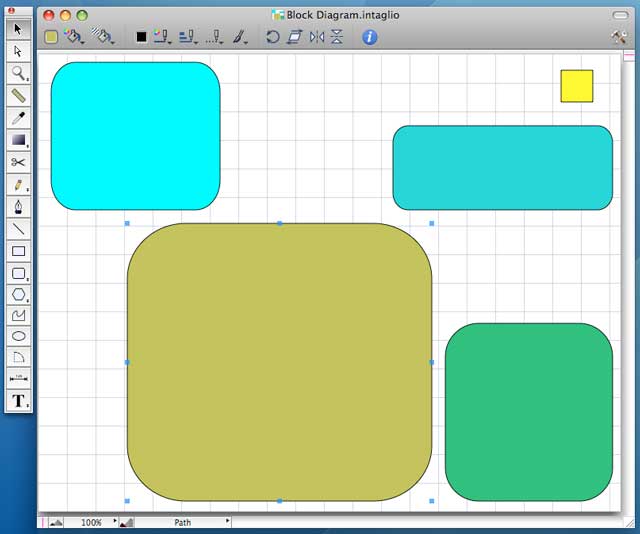Select the green rounded rectangle
The width and height of the screenshot is (640, 534).
pos(529,412)
